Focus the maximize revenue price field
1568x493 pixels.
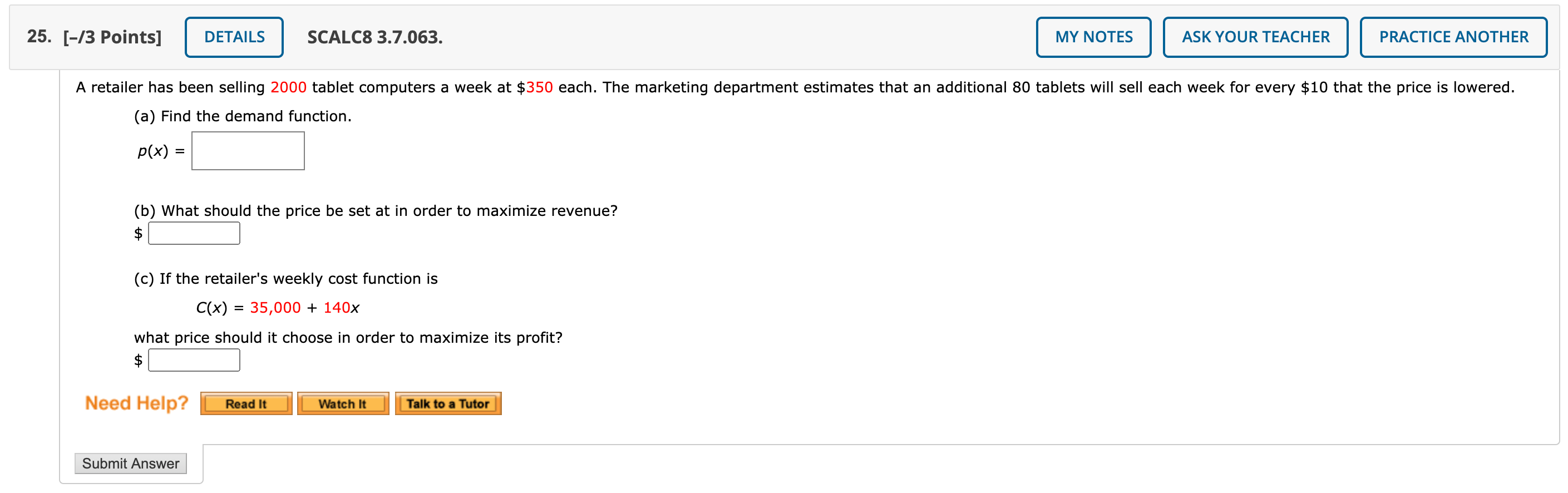[x=194, y=233]
